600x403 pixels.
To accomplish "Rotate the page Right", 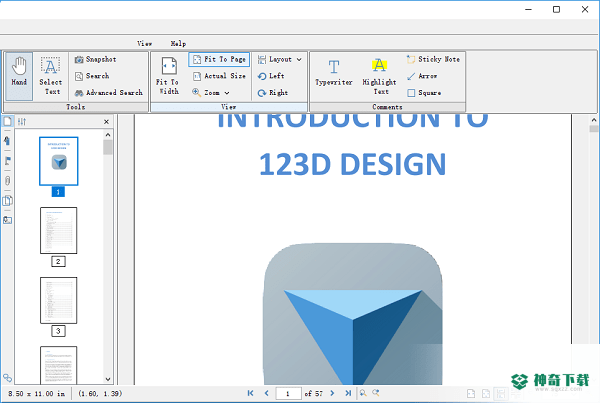I will [x=272, y=93].
